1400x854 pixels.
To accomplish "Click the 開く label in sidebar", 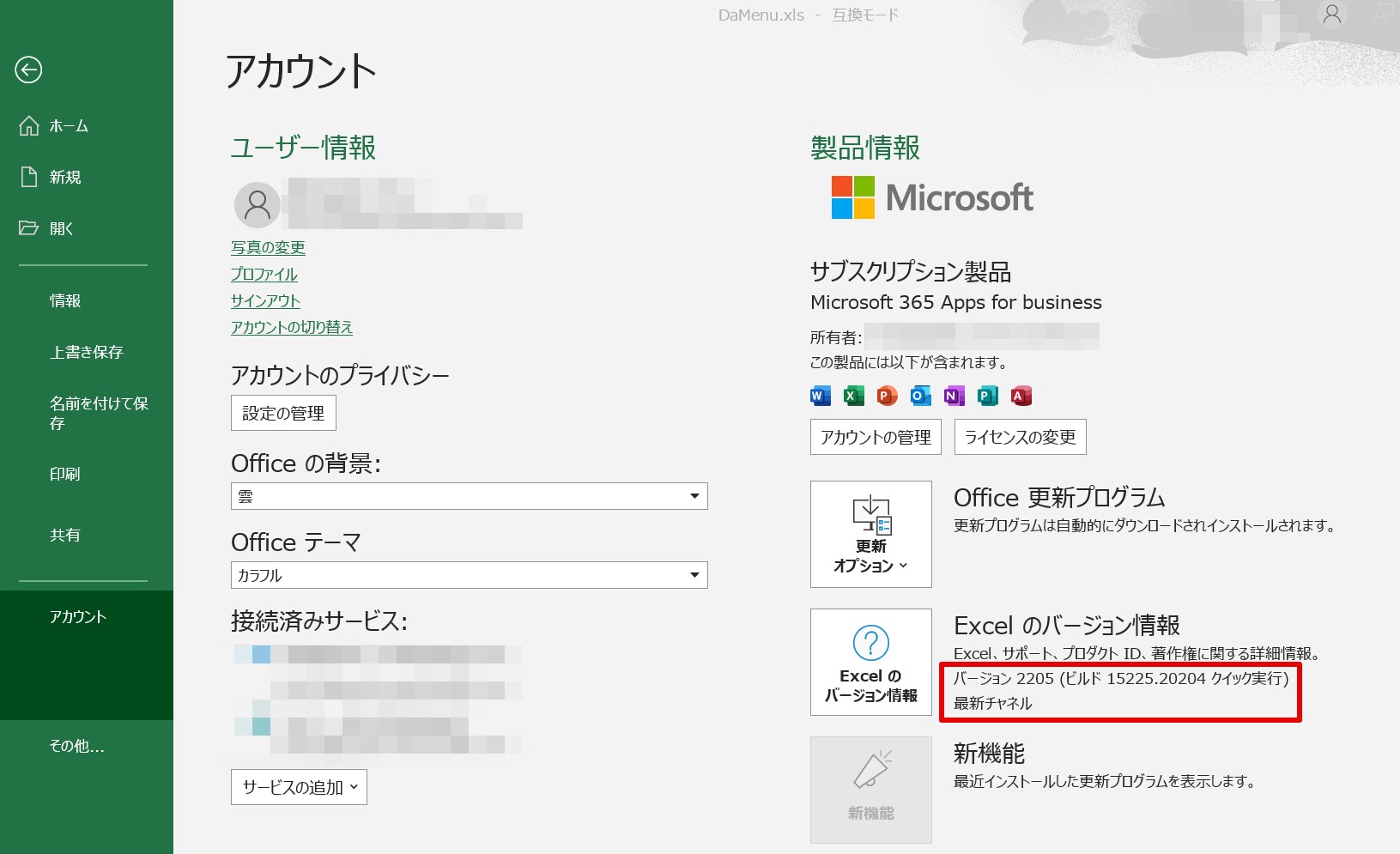I will click(x=62, y=228).
